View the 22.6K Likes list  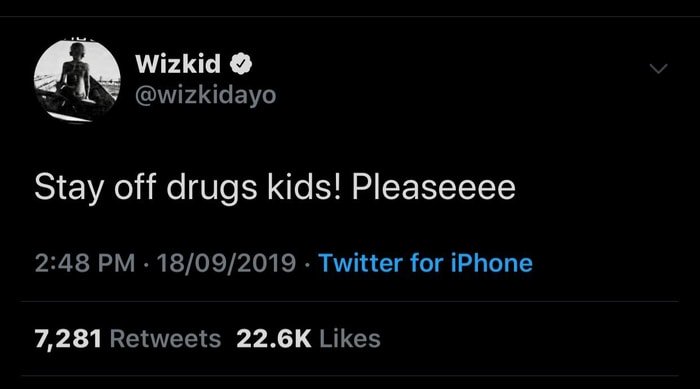pyautogui.click(x=308, y=339)
